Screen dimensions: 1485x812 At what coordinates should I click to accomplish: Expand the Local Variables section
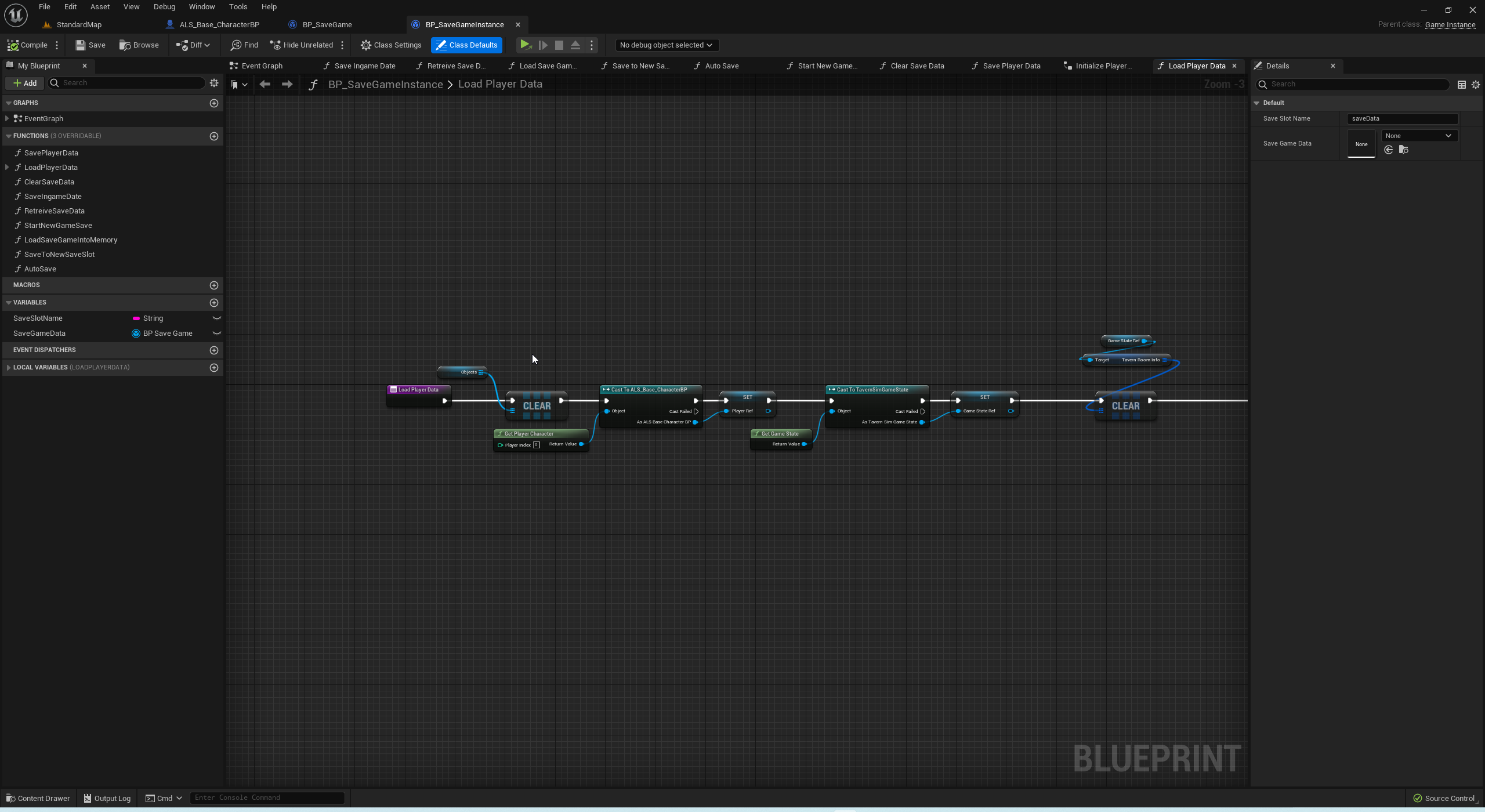click(8, 367)
